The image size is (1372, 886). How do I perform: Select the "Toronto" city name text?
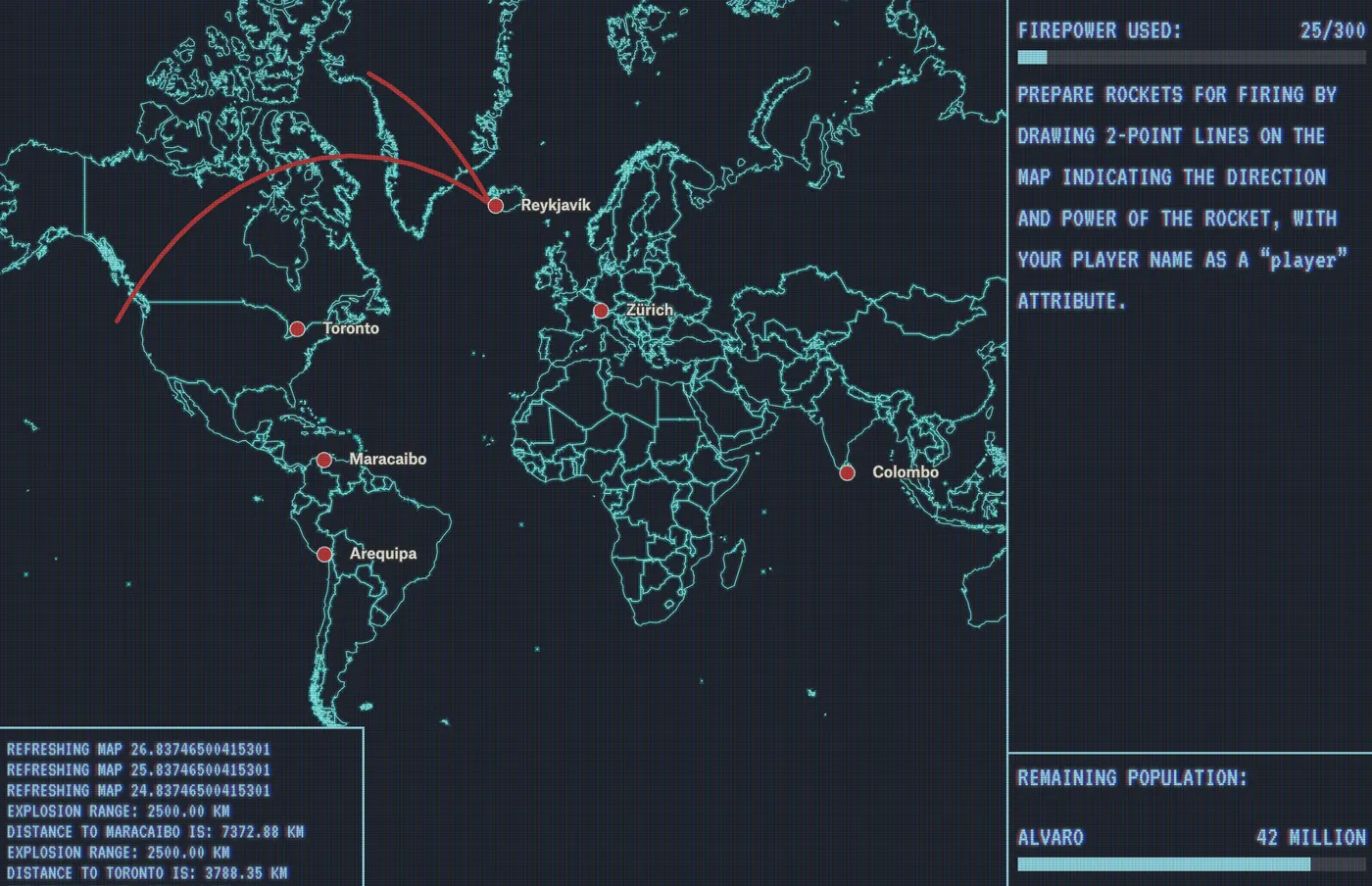click(351, 328)
